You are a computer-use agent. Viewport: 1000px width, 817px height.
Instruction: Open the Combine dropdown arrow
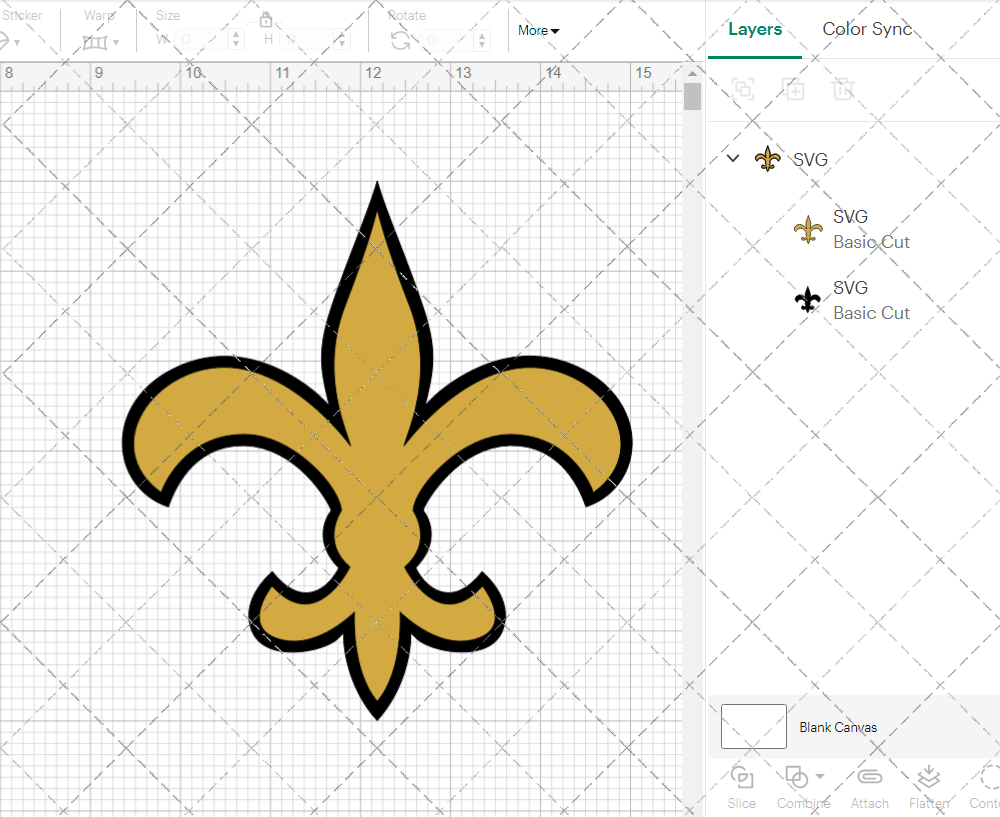820,776
